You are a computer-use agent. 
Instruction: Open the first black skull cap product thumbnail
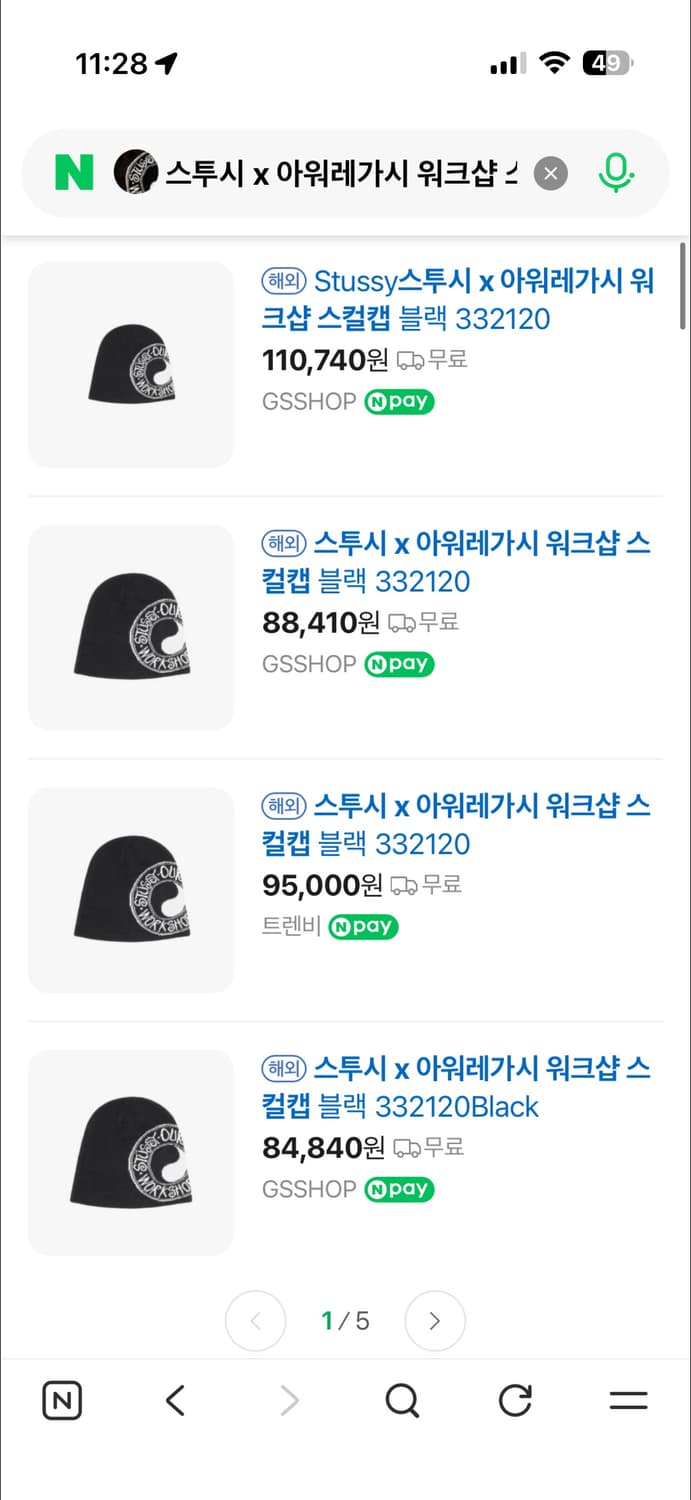click(131, 364)
